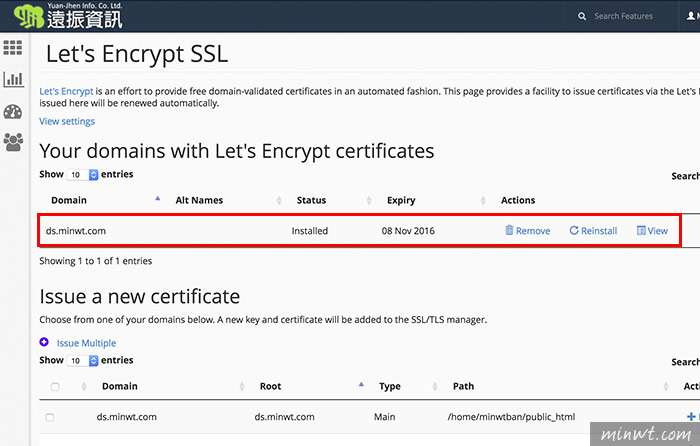Image resolution: width=700 pixels, height=446 pixels.
Task: Click the Issue Multiple plus circle icon
Action: (44, 342)
